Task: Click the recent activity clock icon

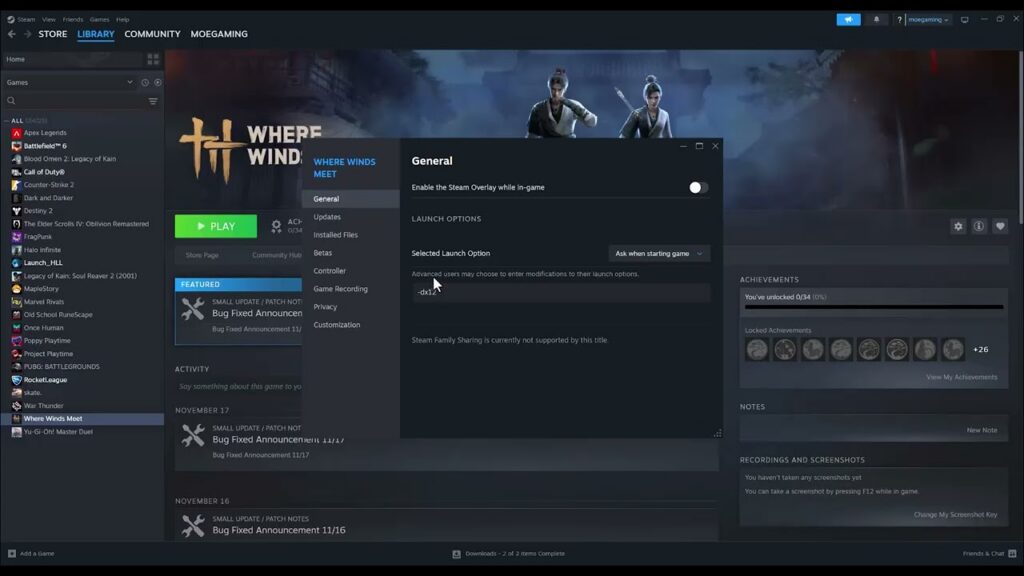Action: coord(145,82)
